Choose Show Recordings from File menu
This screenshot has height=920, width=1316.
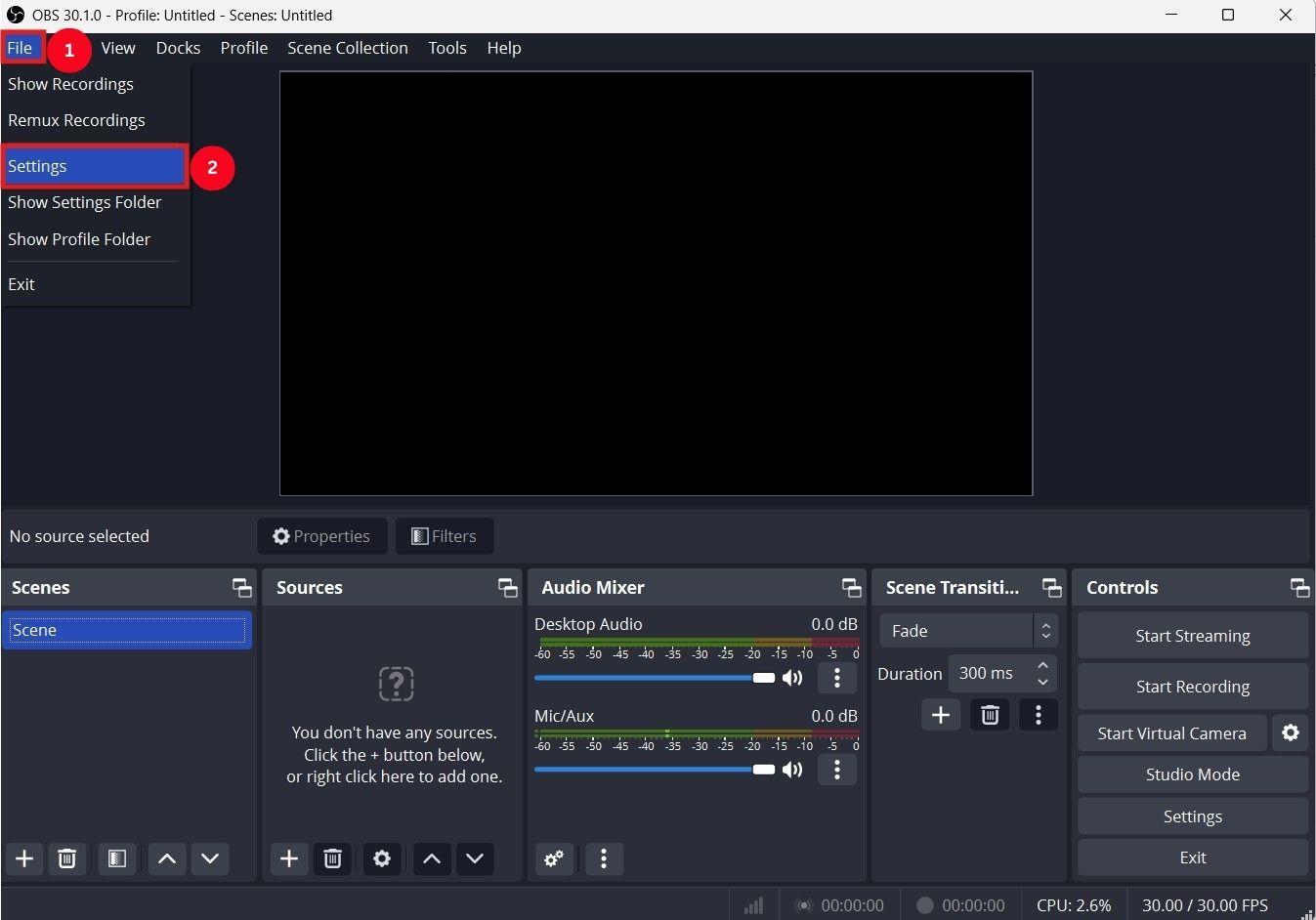coord(95,84)
